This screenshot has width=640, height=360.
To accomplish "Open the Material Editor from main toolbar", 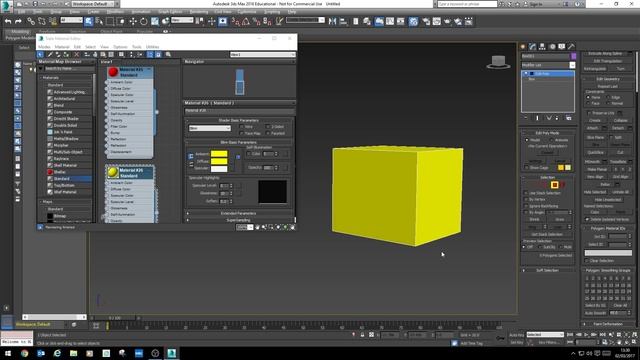I will (413, 21).
